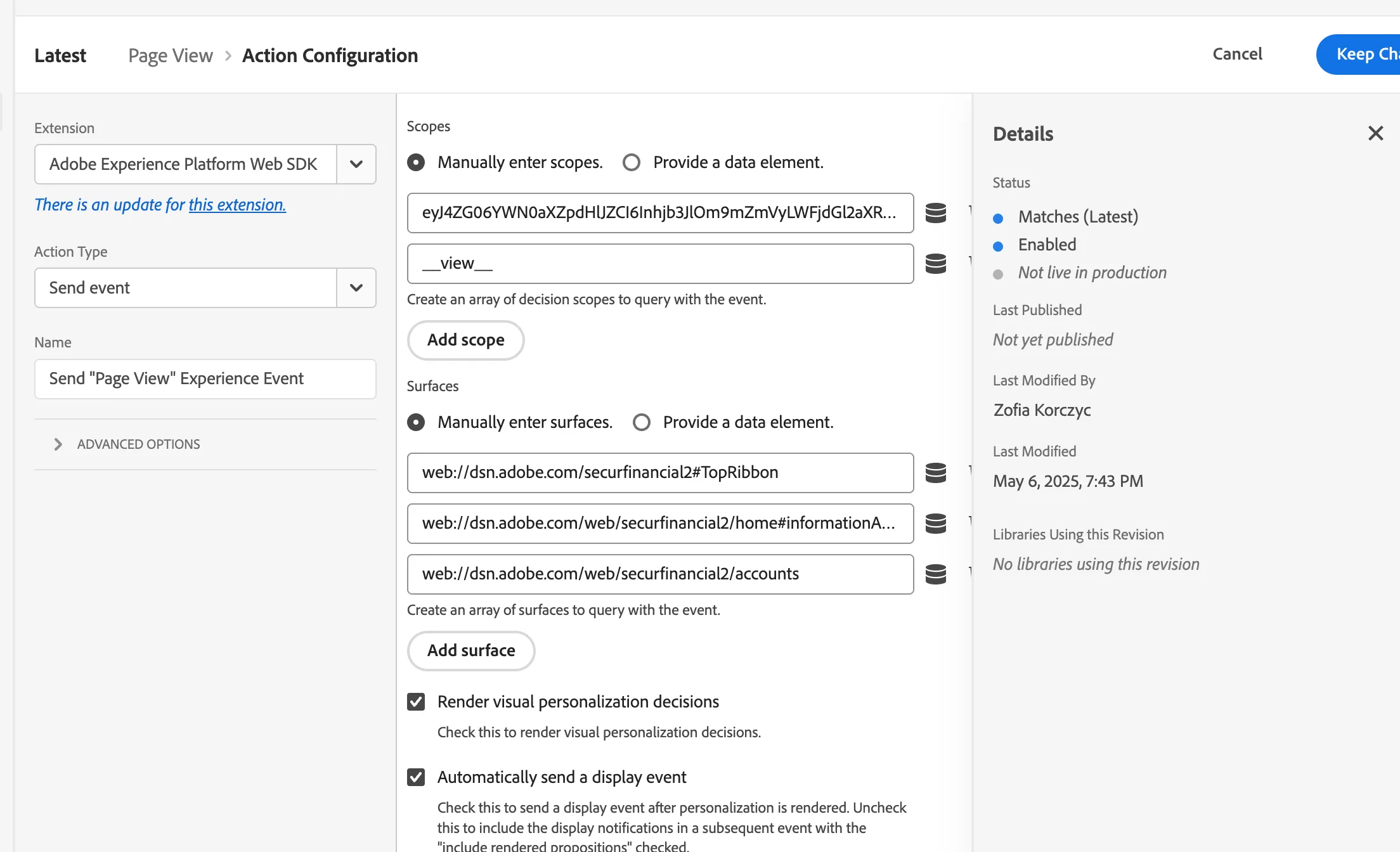Click the securfinancial2/accounts surface field
The width and height of the screenshot is (1400, 852).
coord(660,574)
